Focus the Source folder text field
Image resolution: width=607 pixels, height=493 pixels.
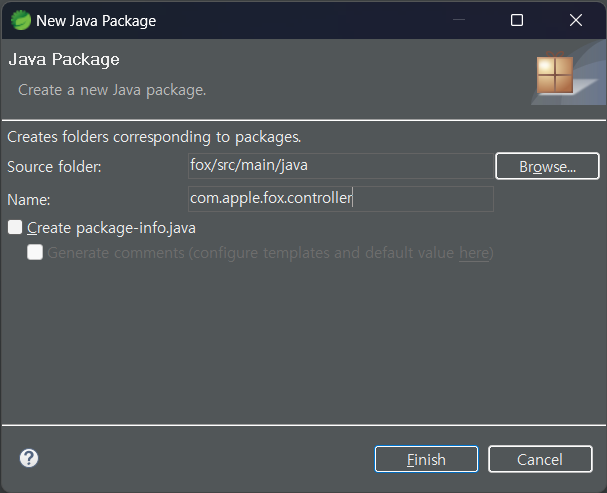(x=341, y=166)
